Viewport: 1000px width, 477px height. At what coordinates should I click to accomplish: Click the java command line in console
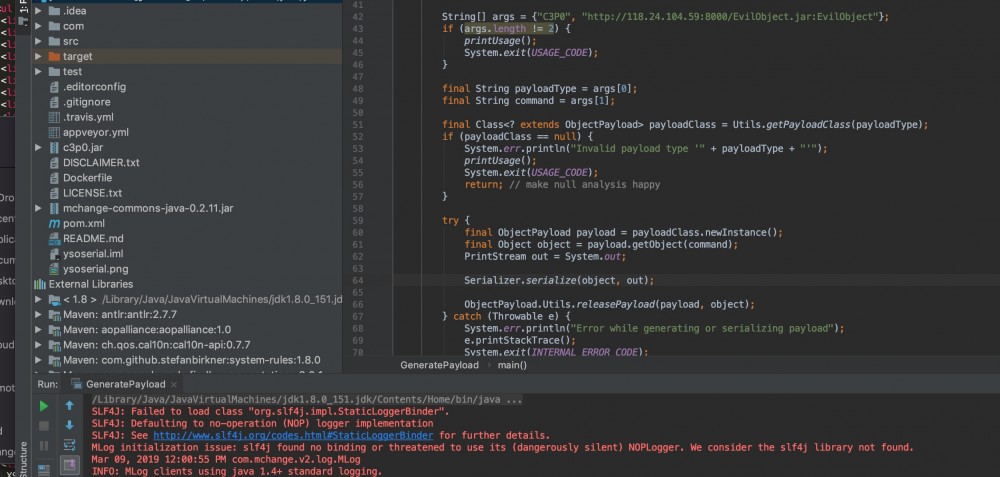click(x=307, y=400)
